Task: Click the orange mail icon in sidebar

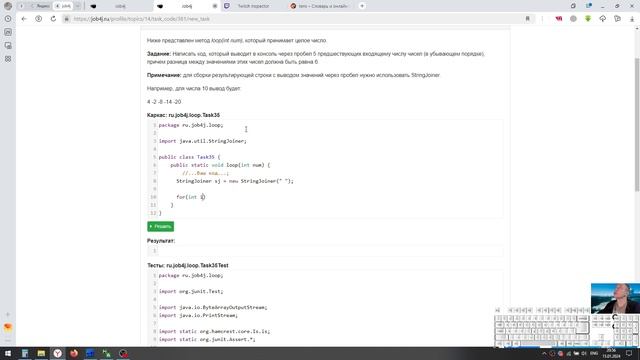Action: [x=8, y=327]
